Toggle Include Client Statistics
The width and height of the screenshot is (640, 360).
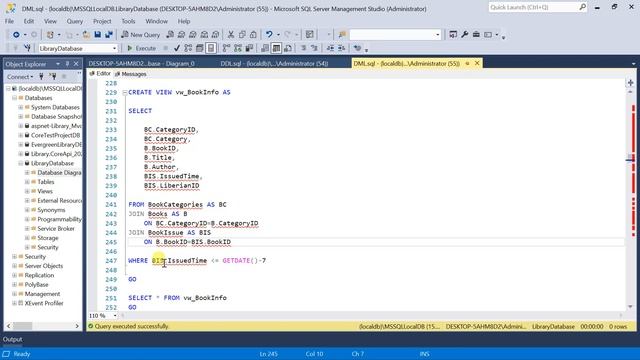tap(249, 48)
